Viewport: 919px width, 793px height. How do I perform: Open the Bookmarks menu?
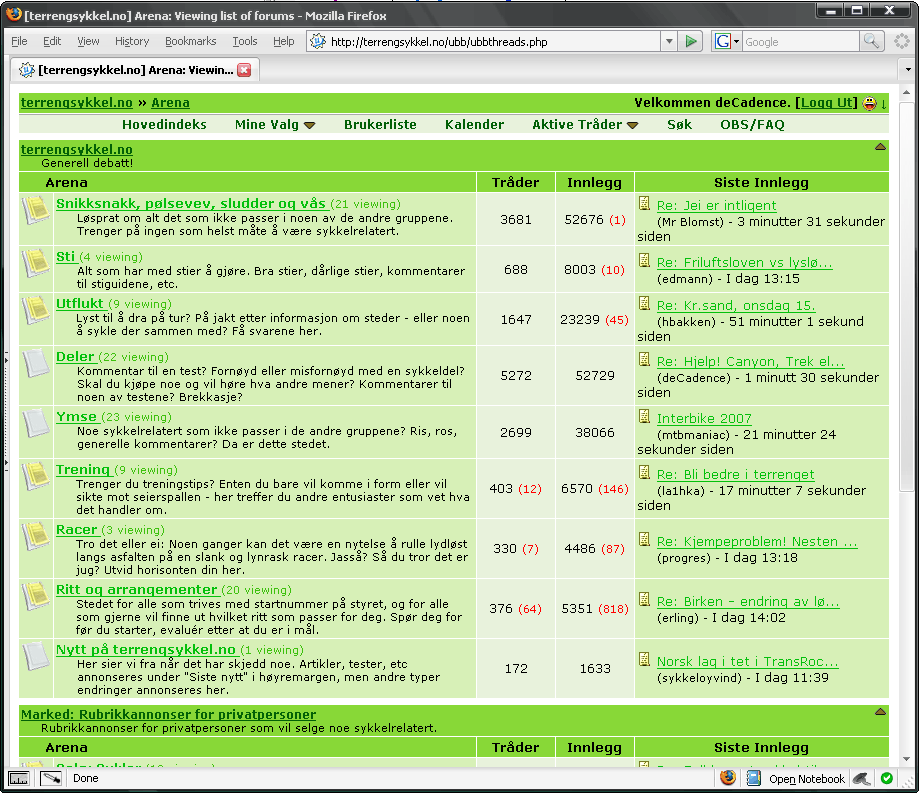tap(190, 41)
